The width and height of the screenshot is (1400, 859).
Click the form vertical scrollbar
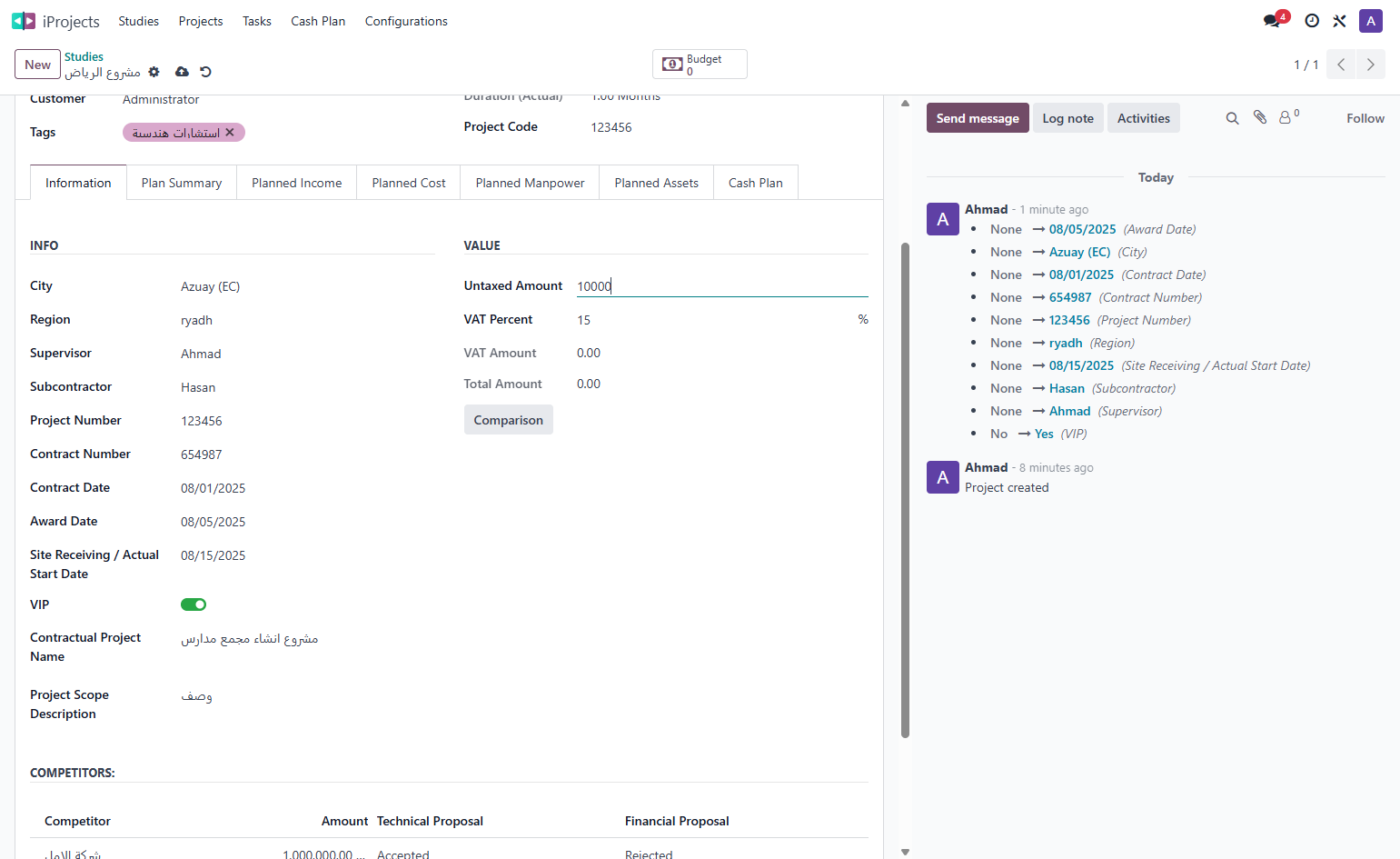pyautogui.click(x=905, y=491)
